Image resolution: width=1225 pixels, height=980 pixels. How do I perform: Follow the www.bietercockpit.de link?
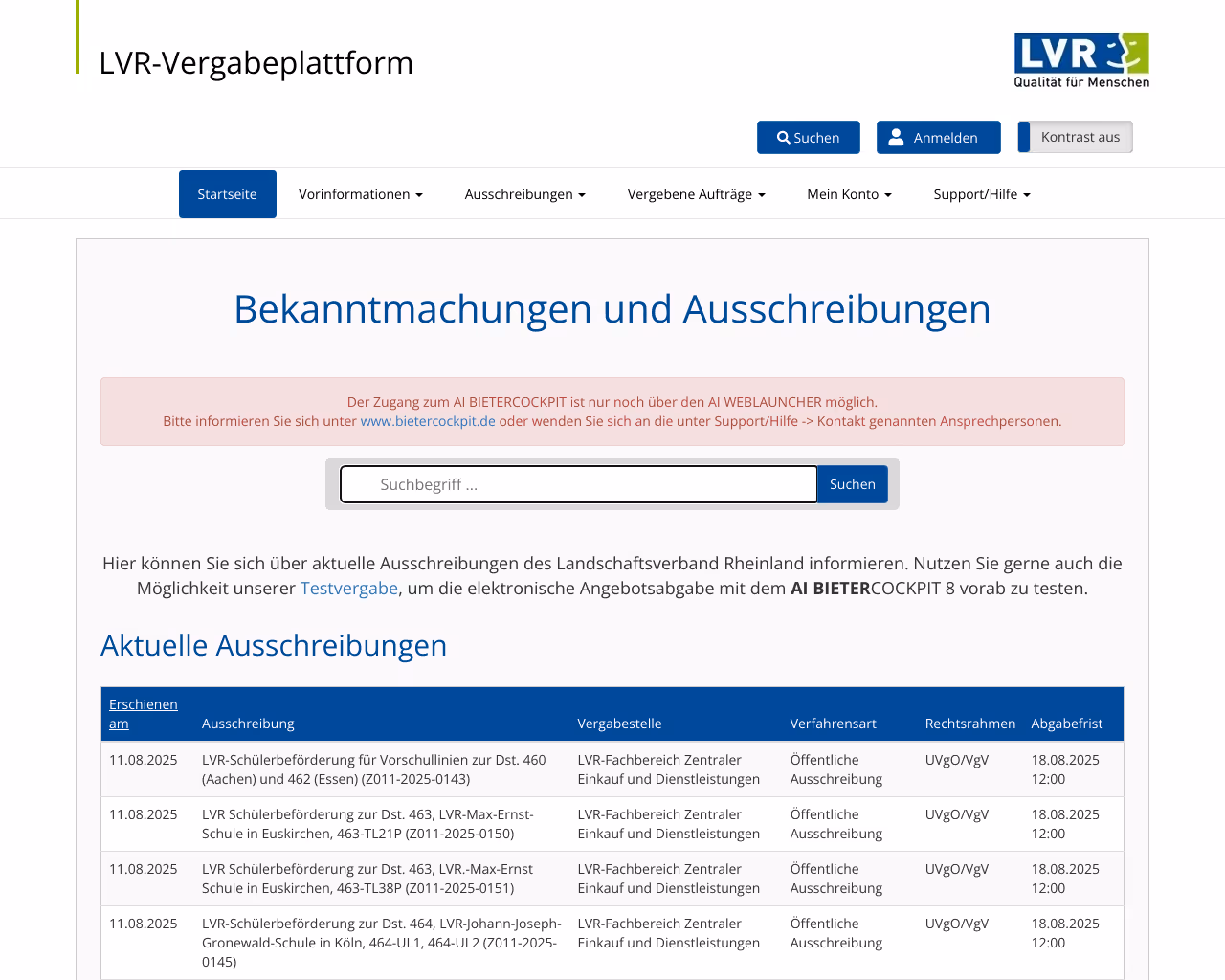click(x=428, y=419)
